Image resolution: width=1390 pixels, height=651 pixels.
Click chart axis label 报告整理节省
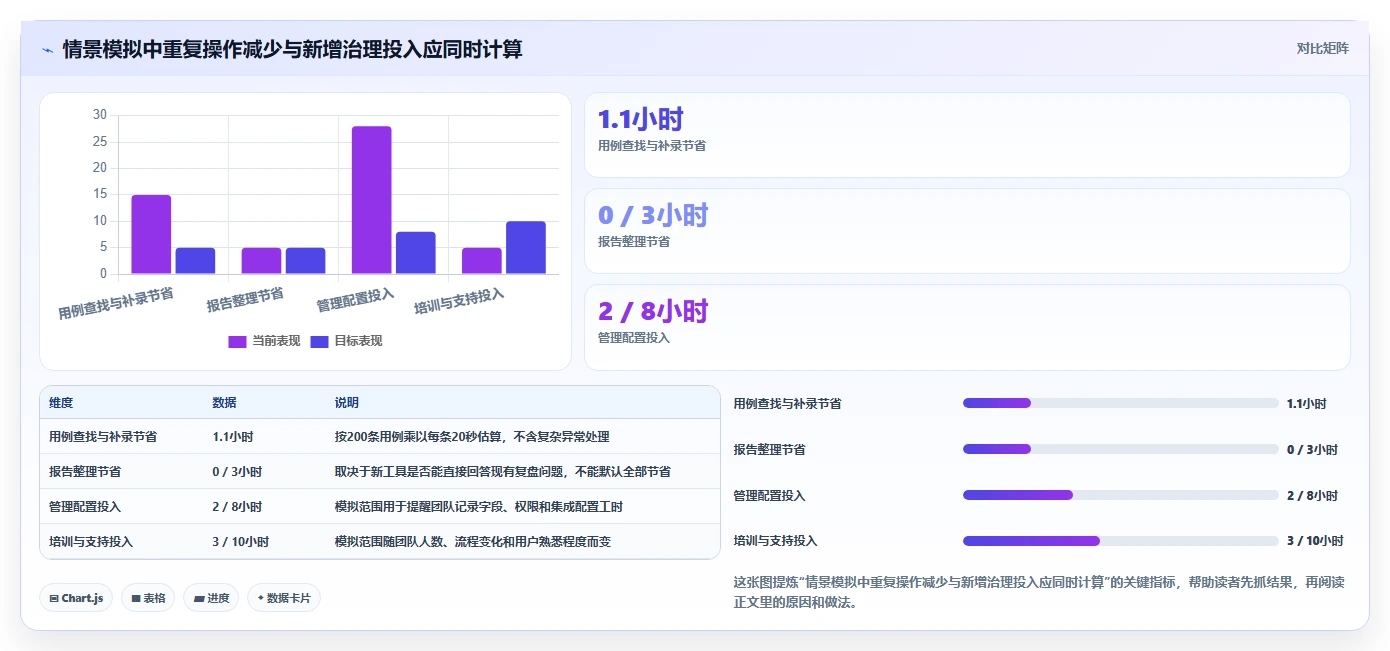245,299
